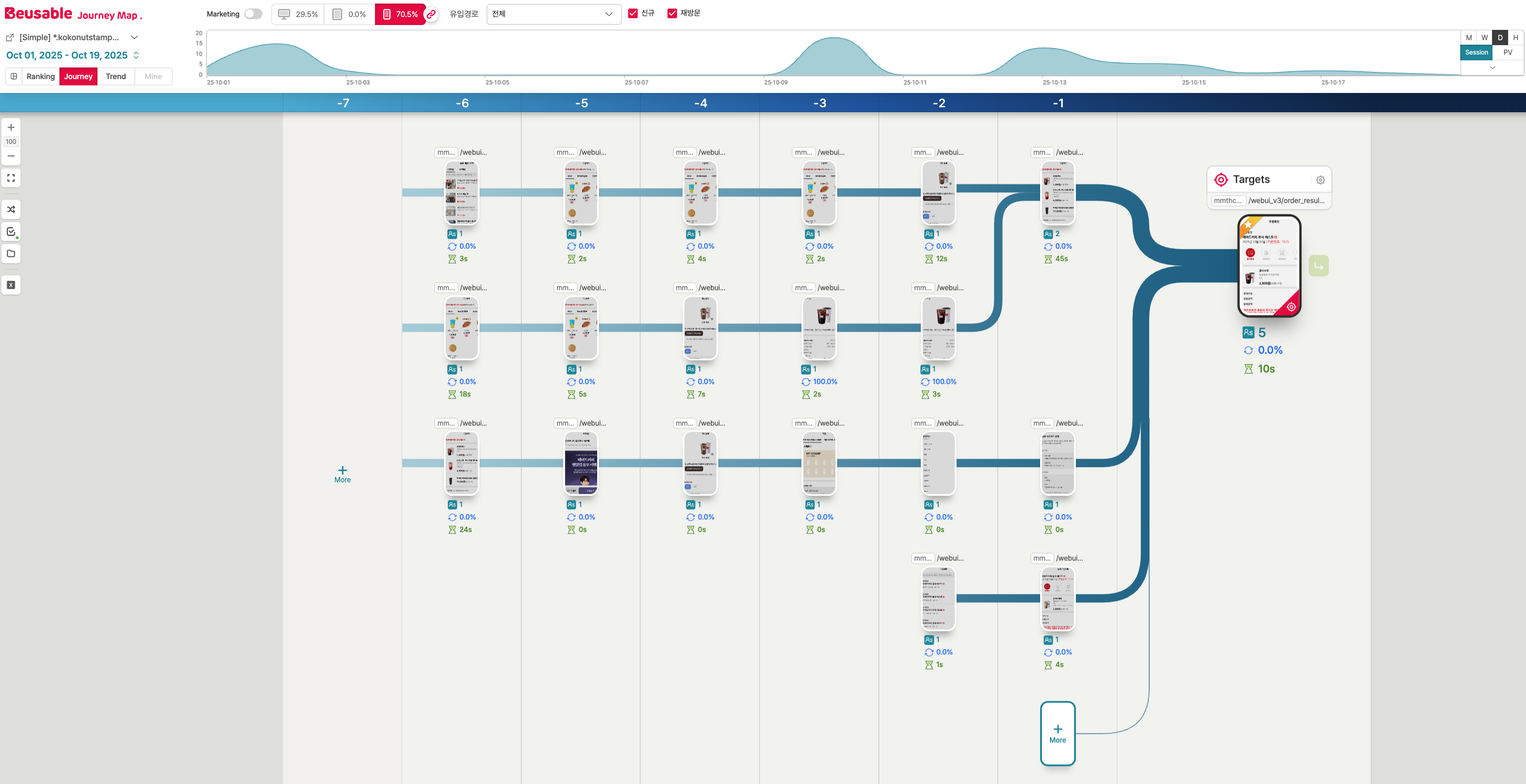This screenshot has height=784, width=1526.
Task: Click the zoom in plus icon
Action: [11, 127]
